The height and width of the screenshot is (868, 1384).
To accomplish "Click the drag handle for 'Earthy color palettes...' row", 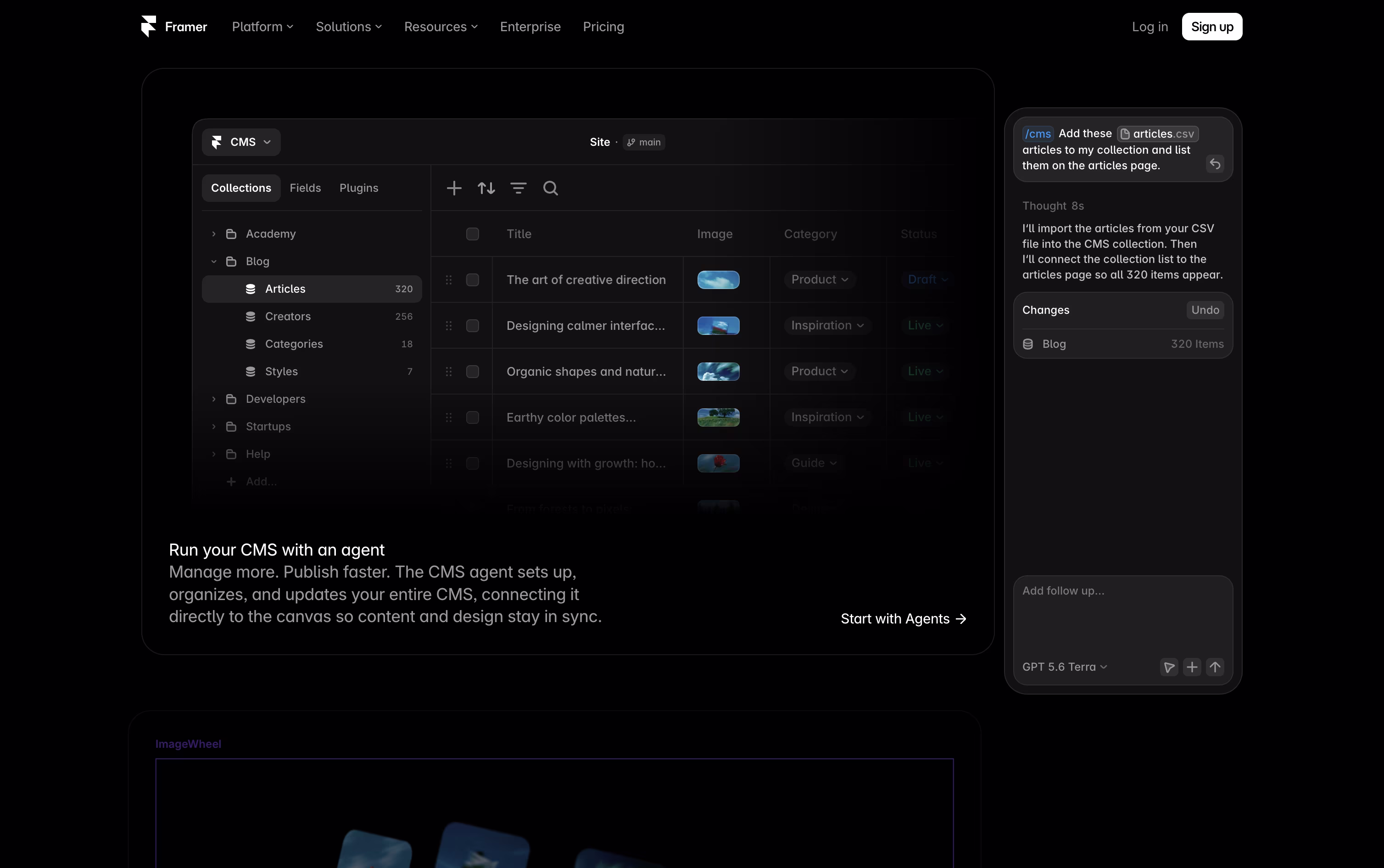I will [449, 417].
